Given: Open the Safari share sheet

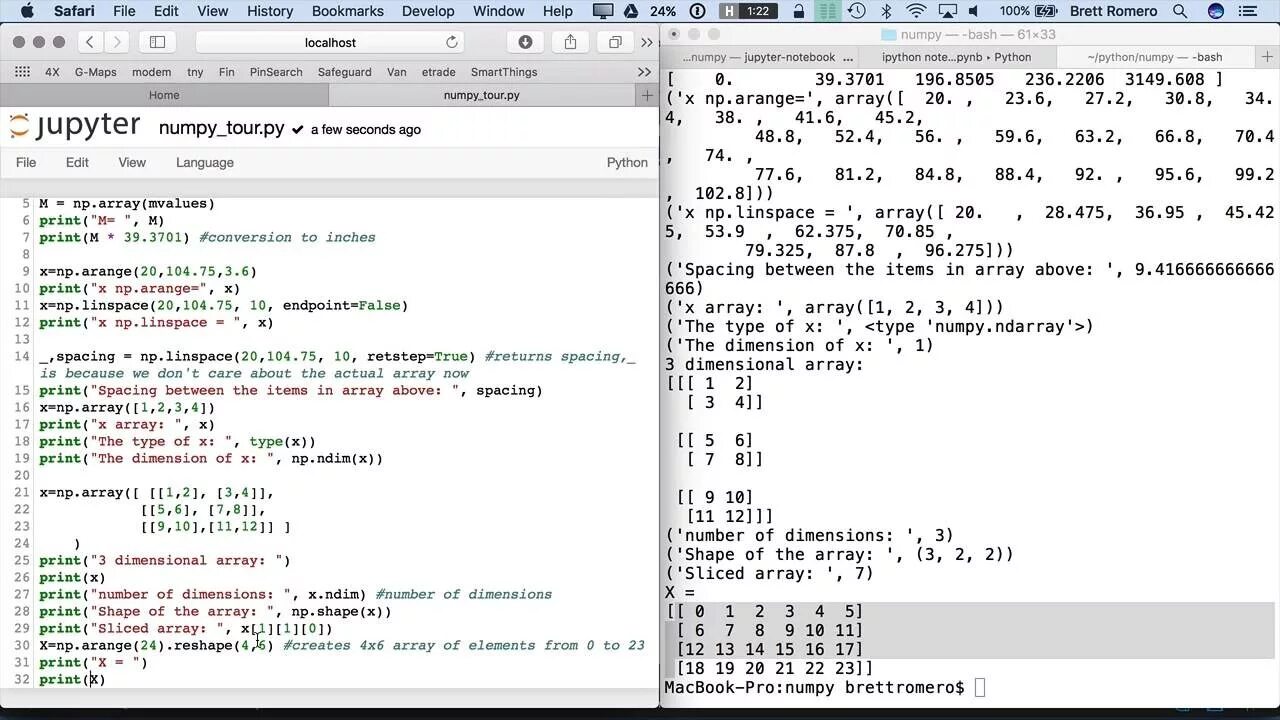Looking at the screenshot, I should coord(570,42).
